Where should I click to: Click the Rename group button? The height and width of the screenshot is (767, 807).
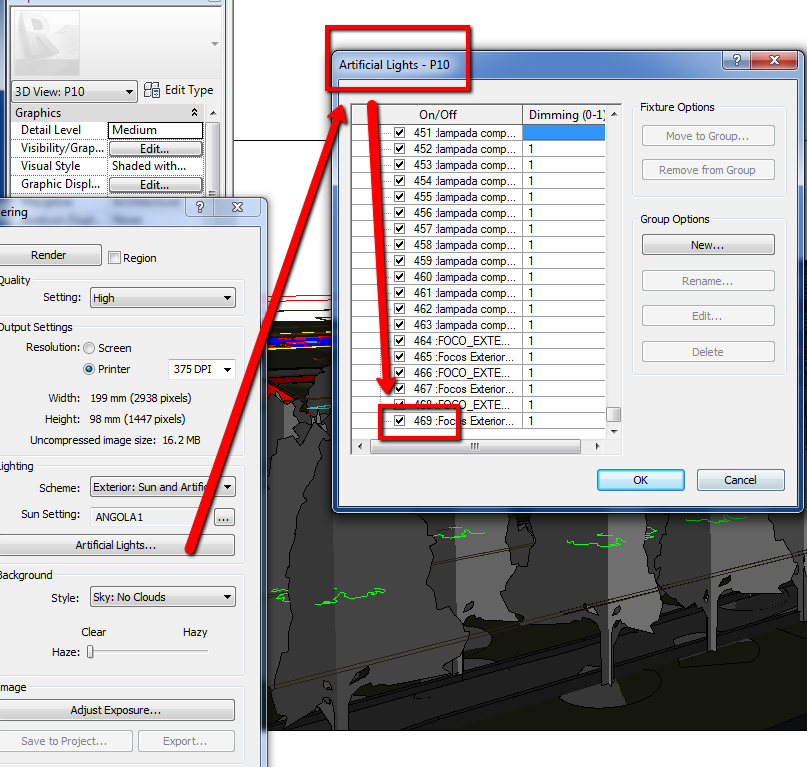pyautogui.click(x=708, y=281)
